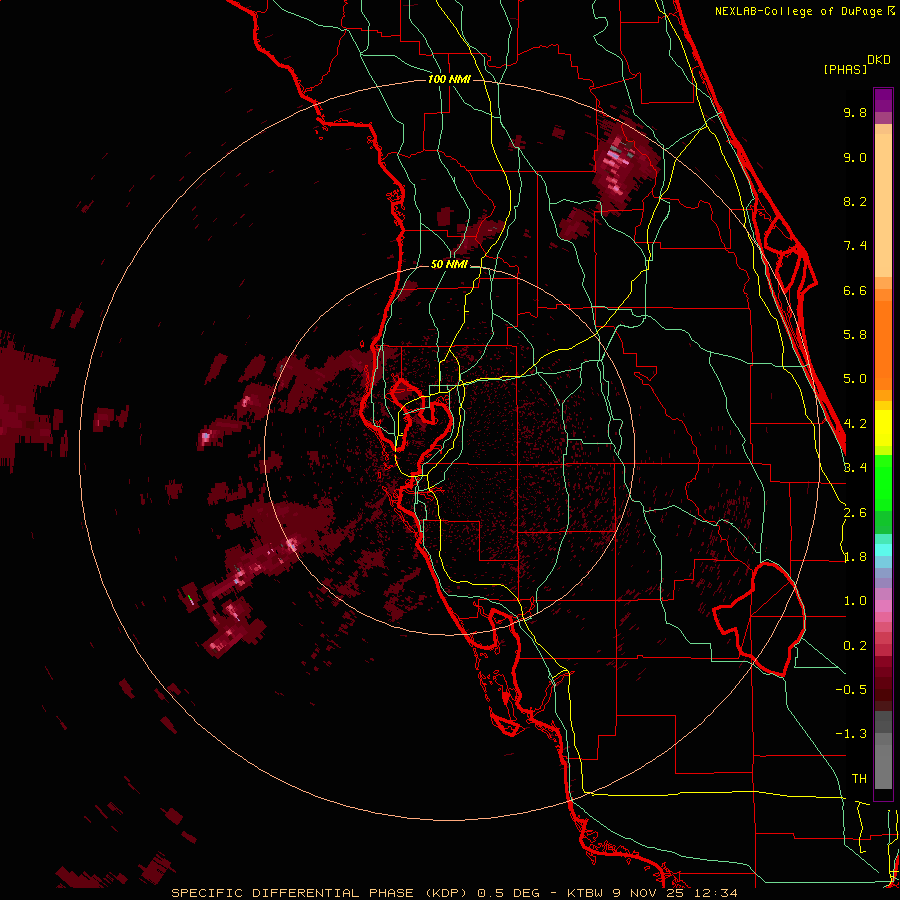900x900 pixels.
Task: Click the 4.2 value on the color scale
Action: point(855,424)
